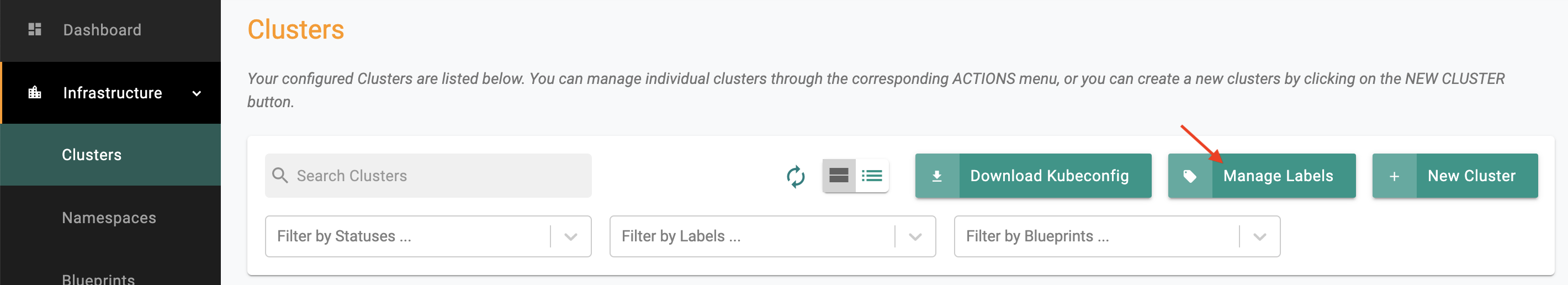The image size is (1568, 285).
Task: Click the download icon on Kubeconfig button
Action: click(937, 176)
